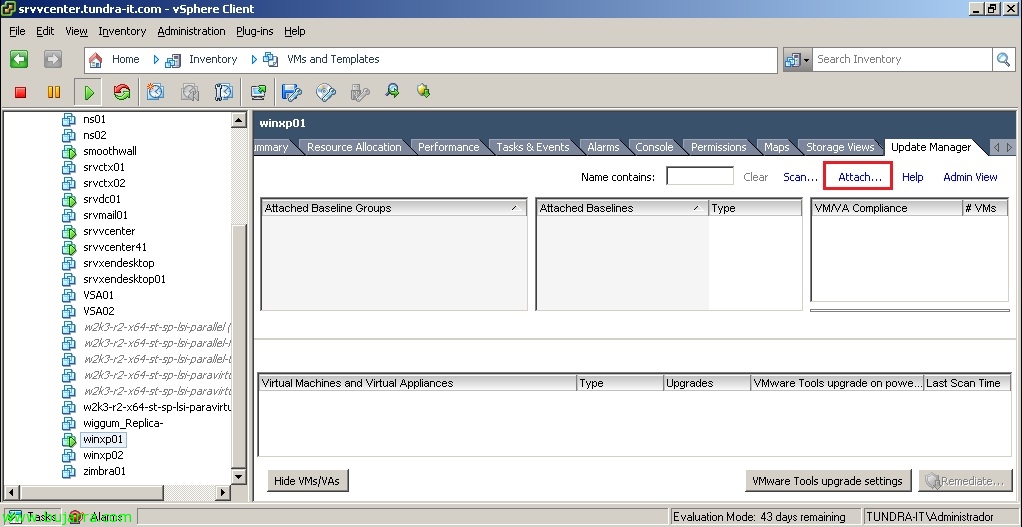
Task: Click the gray Forward navigation arrow
Action: [53, 59]
